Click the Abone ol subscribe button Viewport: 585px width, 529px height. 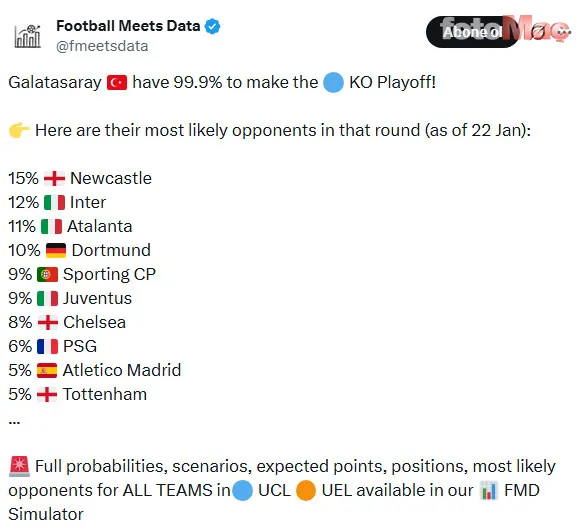[473, 32]
